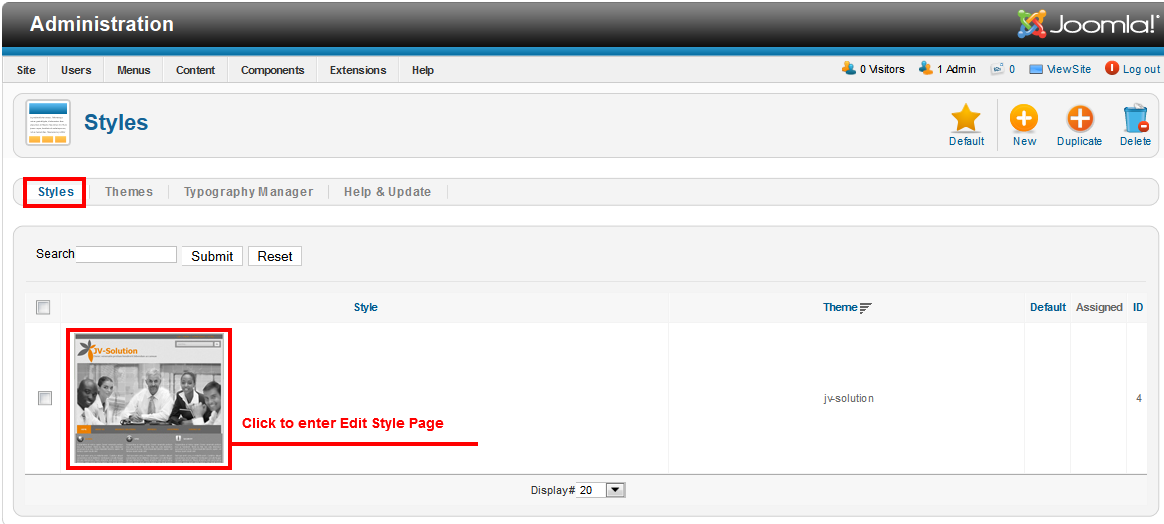Sort by the Theme column header
Screen dimensions: 1164x524
(x=840, y=307)
